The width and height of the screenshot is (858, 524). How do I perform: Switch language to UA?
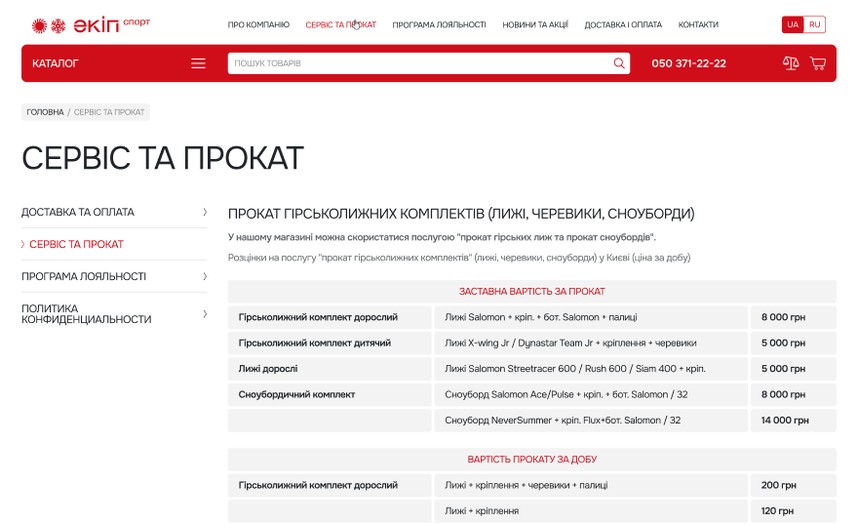tap(792, 25)
